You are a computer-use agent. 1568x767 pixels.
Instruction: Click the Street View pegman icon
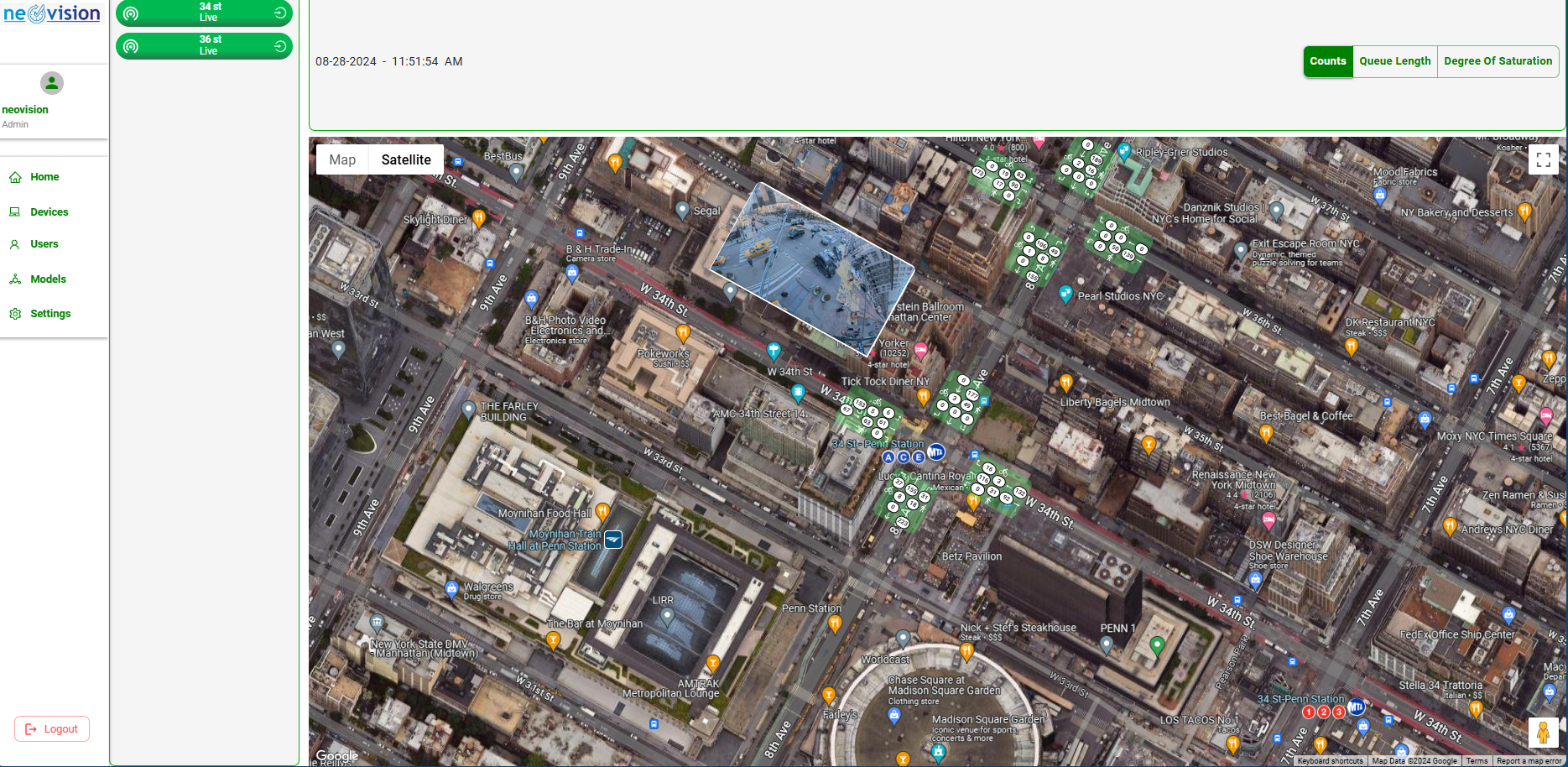tap(1543, 733)
